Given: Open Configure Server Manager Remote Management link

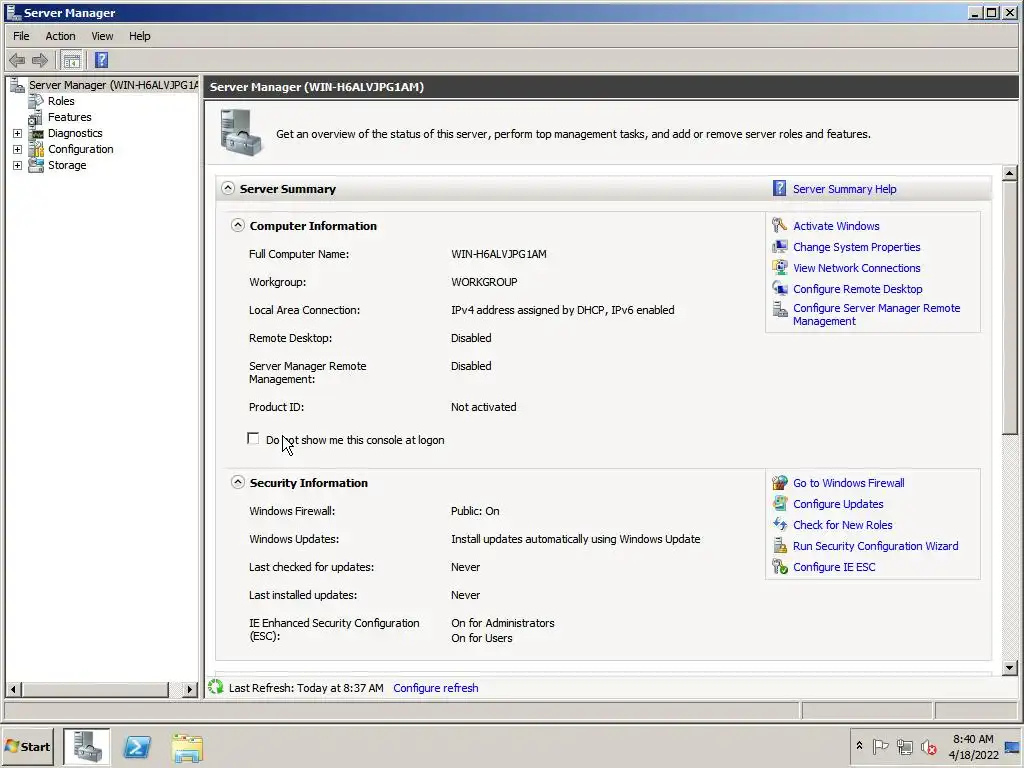Looking at the screenshot, I should coord(876,315).
